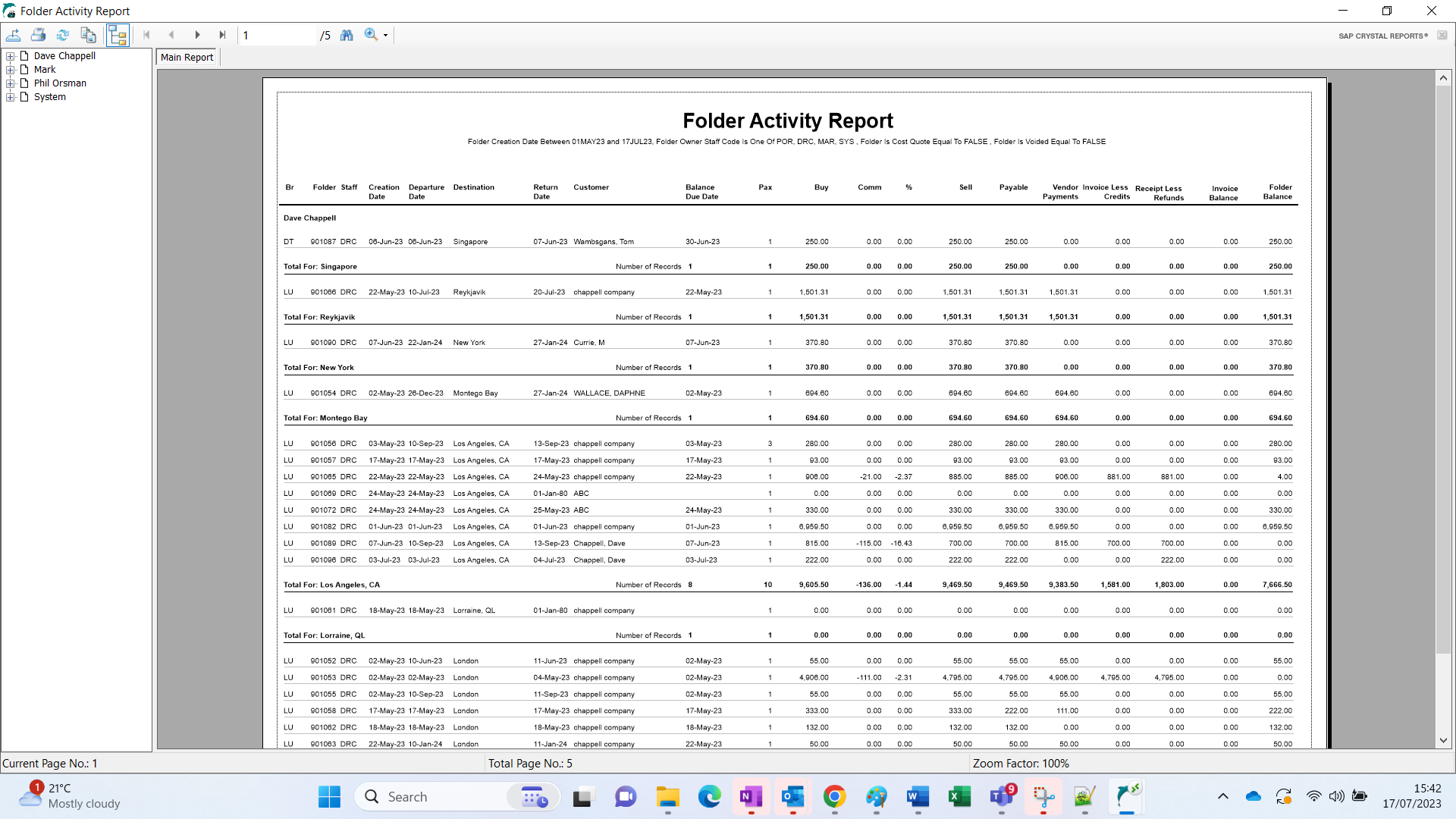Click the Reykjavik destination cell
Image resolution: width=1456 pixels, height=819 pixels.
pyautogui.click(x=469, y=292)
